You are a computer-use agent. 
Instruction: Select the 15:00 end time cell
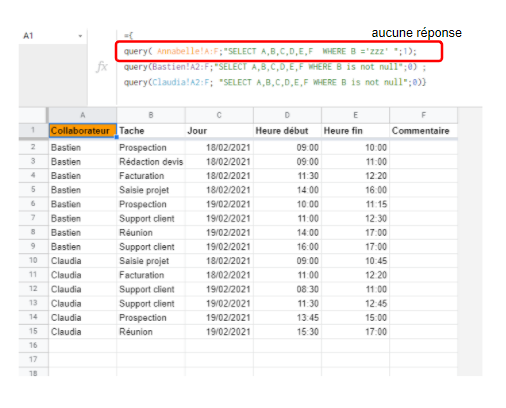click(x=355, y=317)
